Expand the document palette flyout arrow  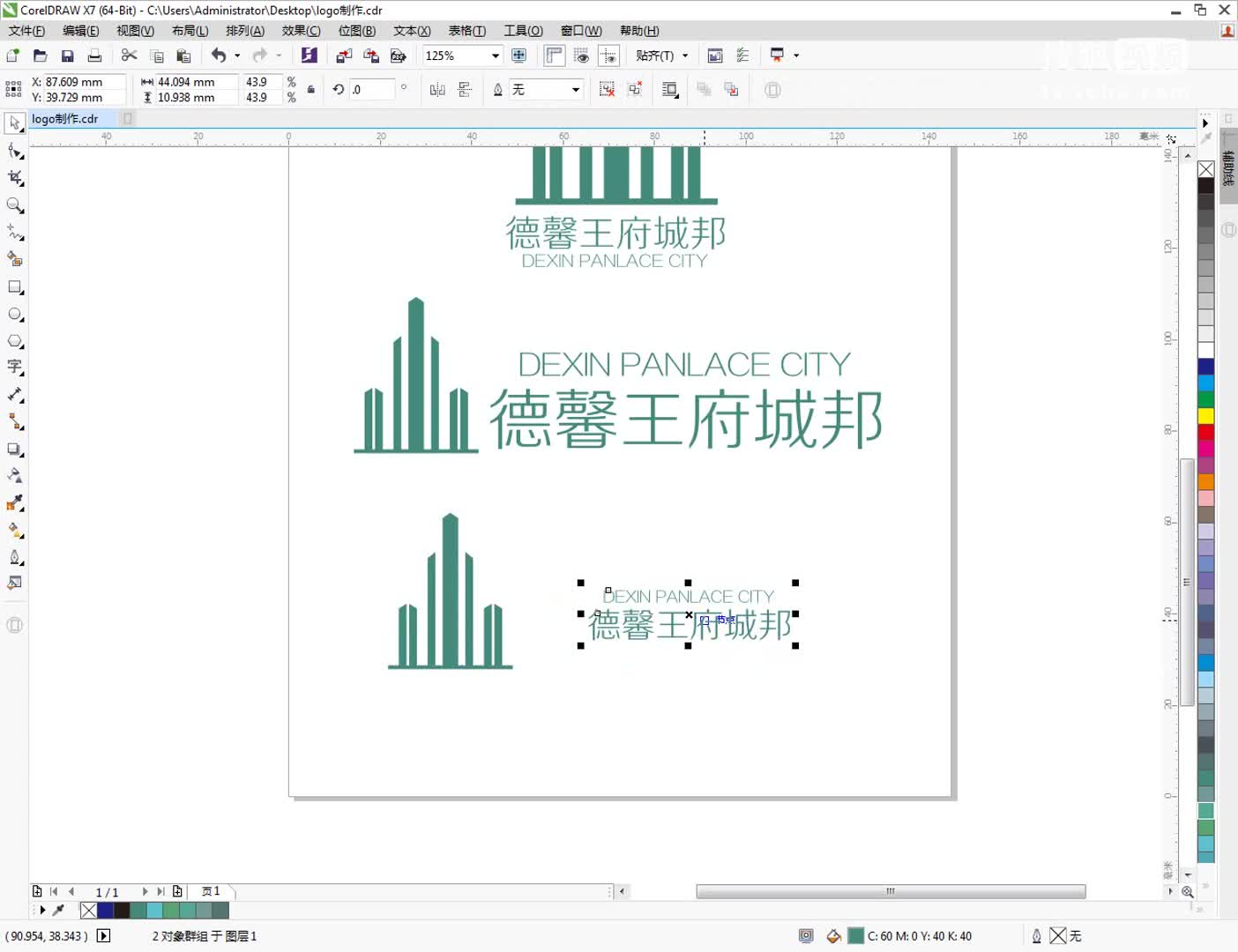click(41, 910)
